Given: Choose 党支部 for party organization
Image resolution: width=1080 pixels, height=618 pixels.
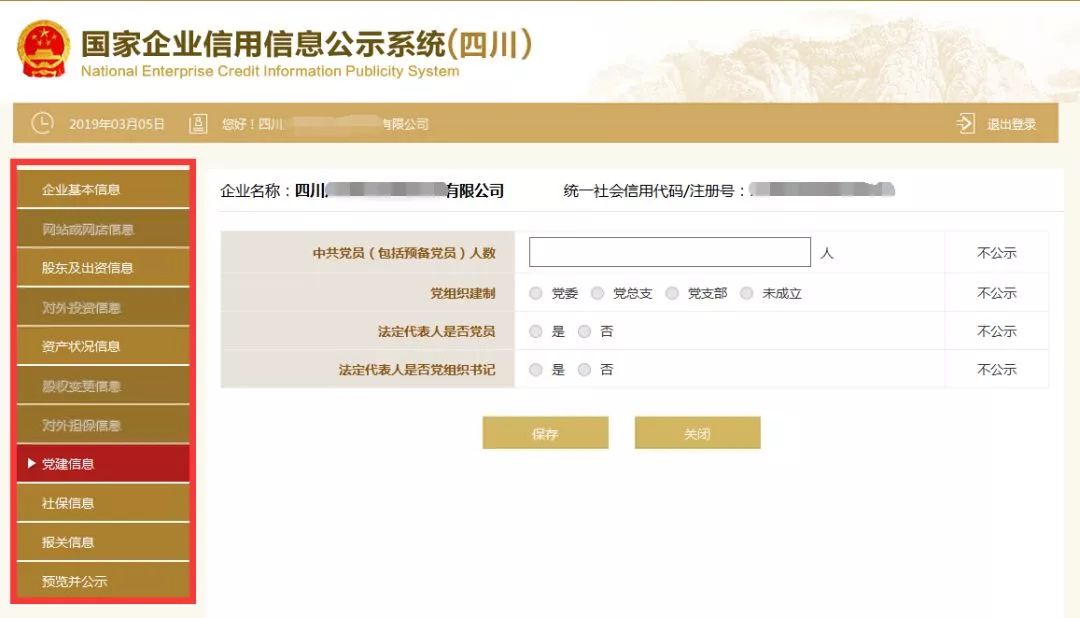Looking at the screenshot, I should 672,293.
